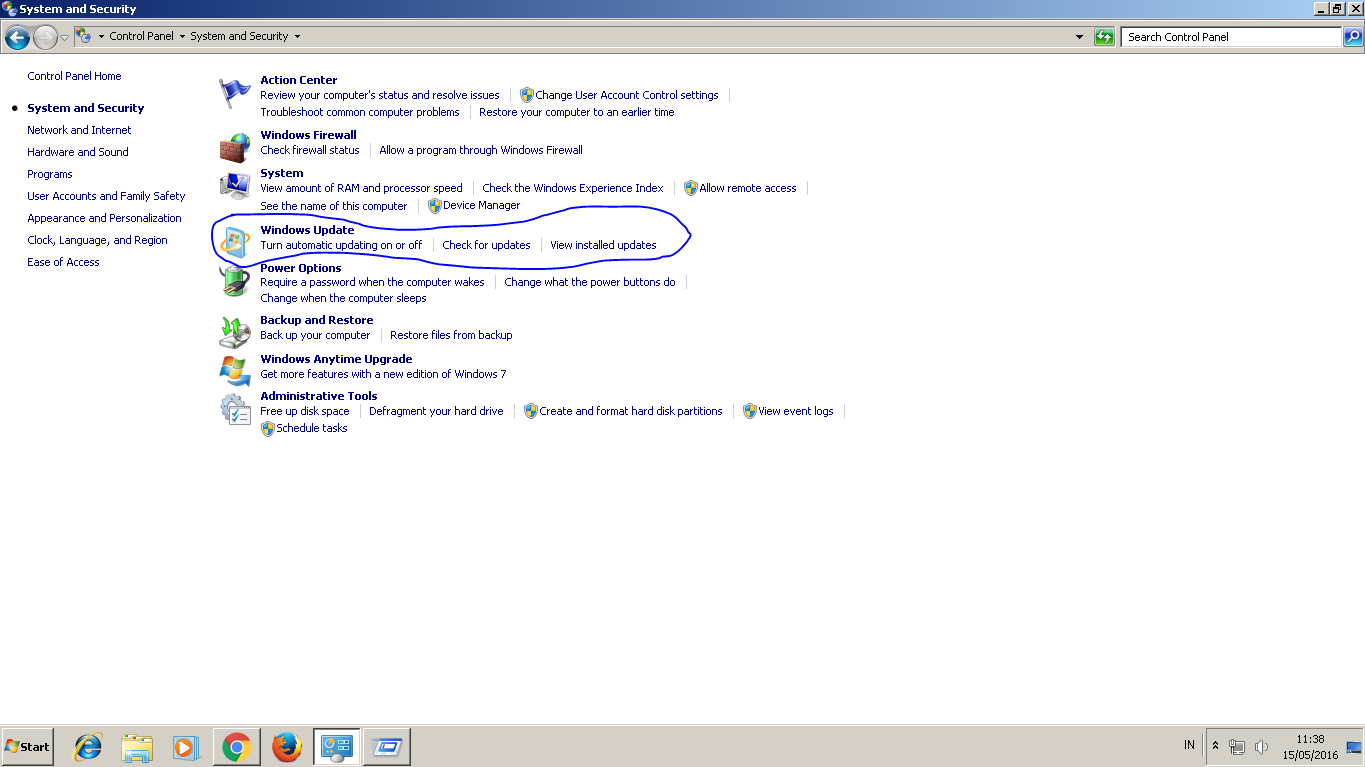1365x767 pixels.
Task: Open the address bar history dropdown
Action: (1079, 37)
